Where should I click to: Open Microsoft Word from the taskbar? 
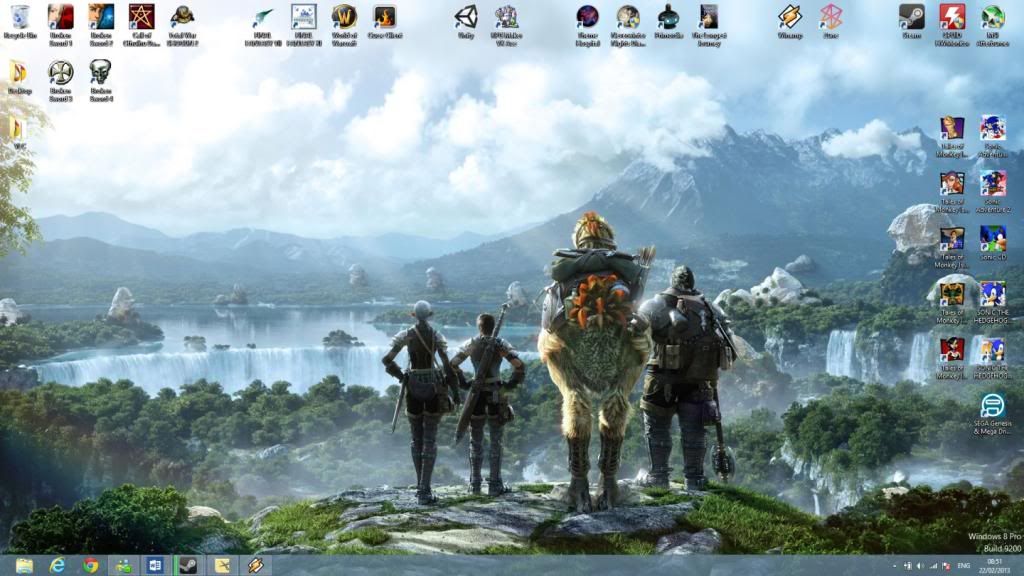[x=156, y=566]
